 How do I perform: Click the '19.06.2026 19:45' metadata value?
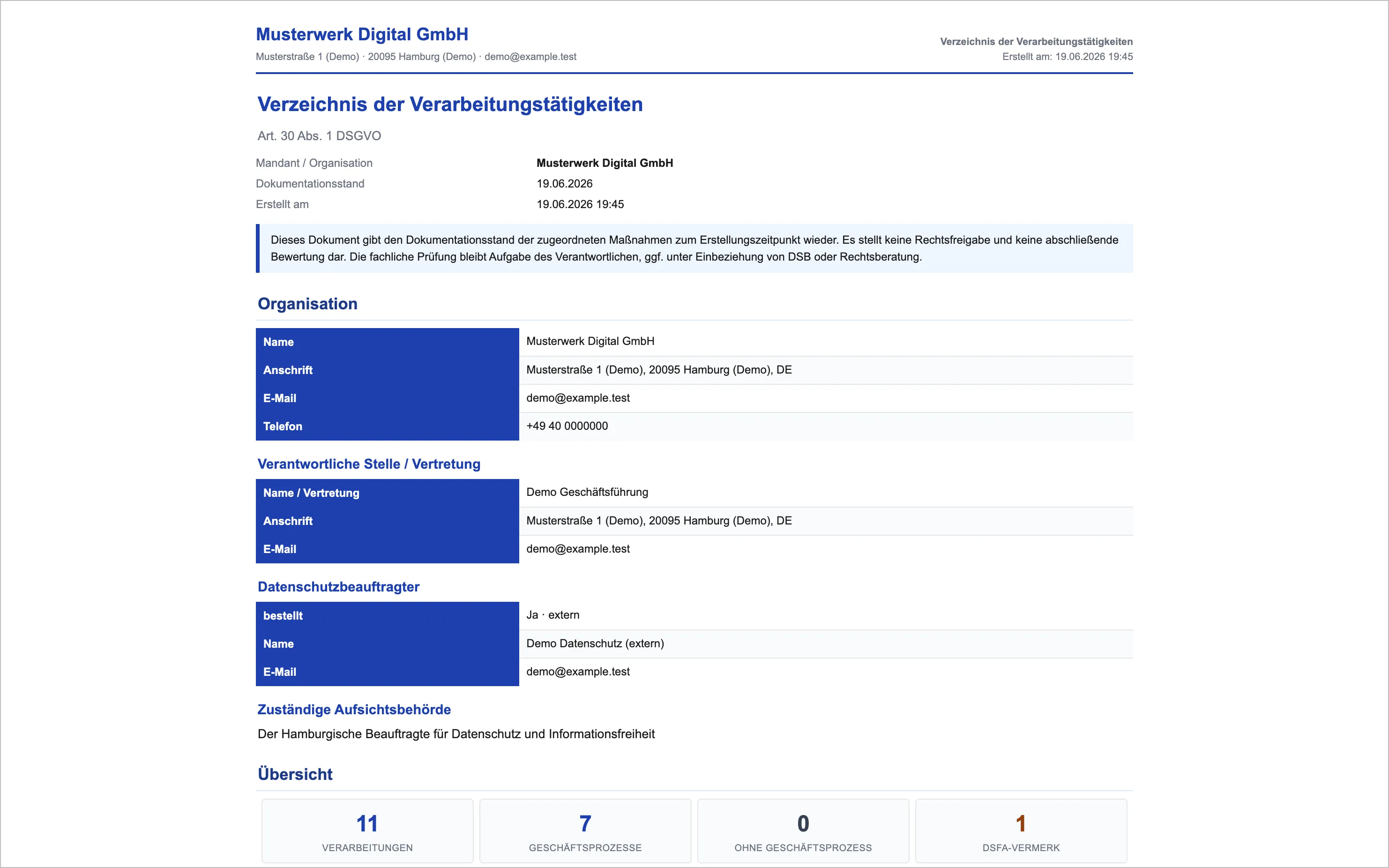coord(580,204)
